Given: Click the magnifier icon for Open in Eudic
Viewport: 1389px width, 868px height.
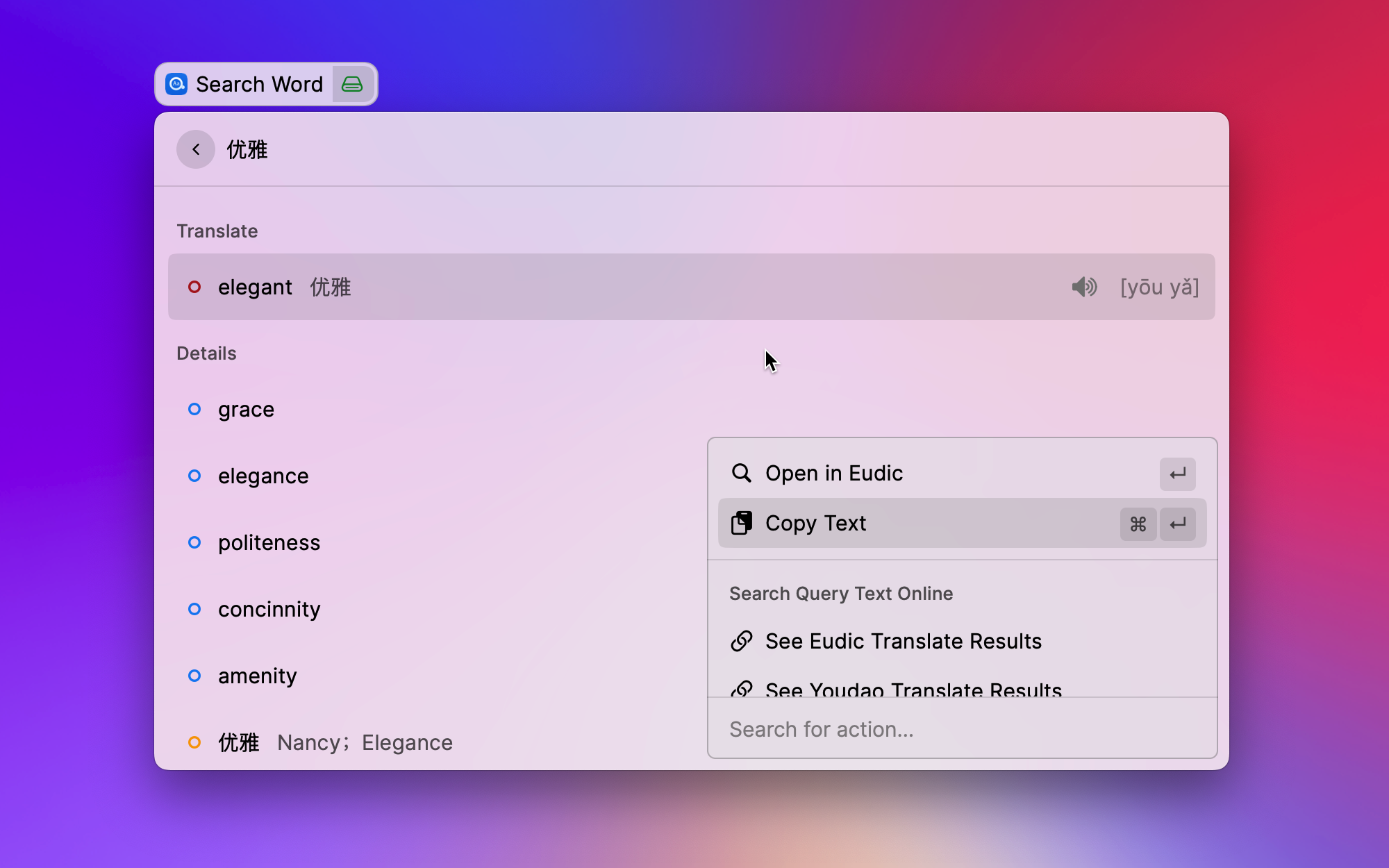Looking at the screenshot, I should [741, 473].
